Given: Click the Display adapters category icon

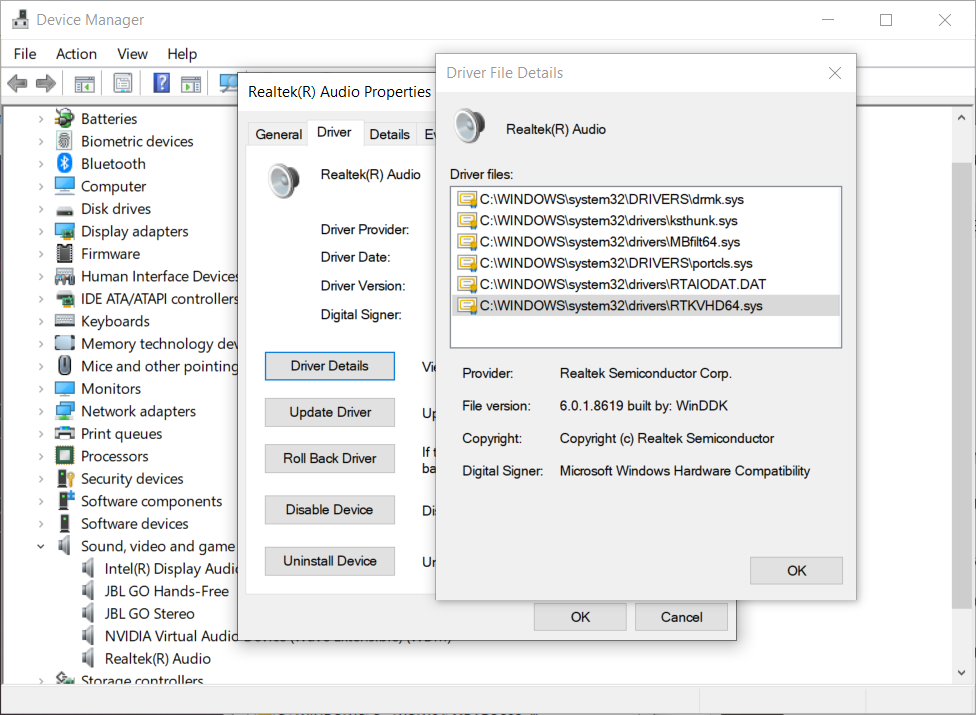Looking at the screenshot, I should [x=65, y=231].
